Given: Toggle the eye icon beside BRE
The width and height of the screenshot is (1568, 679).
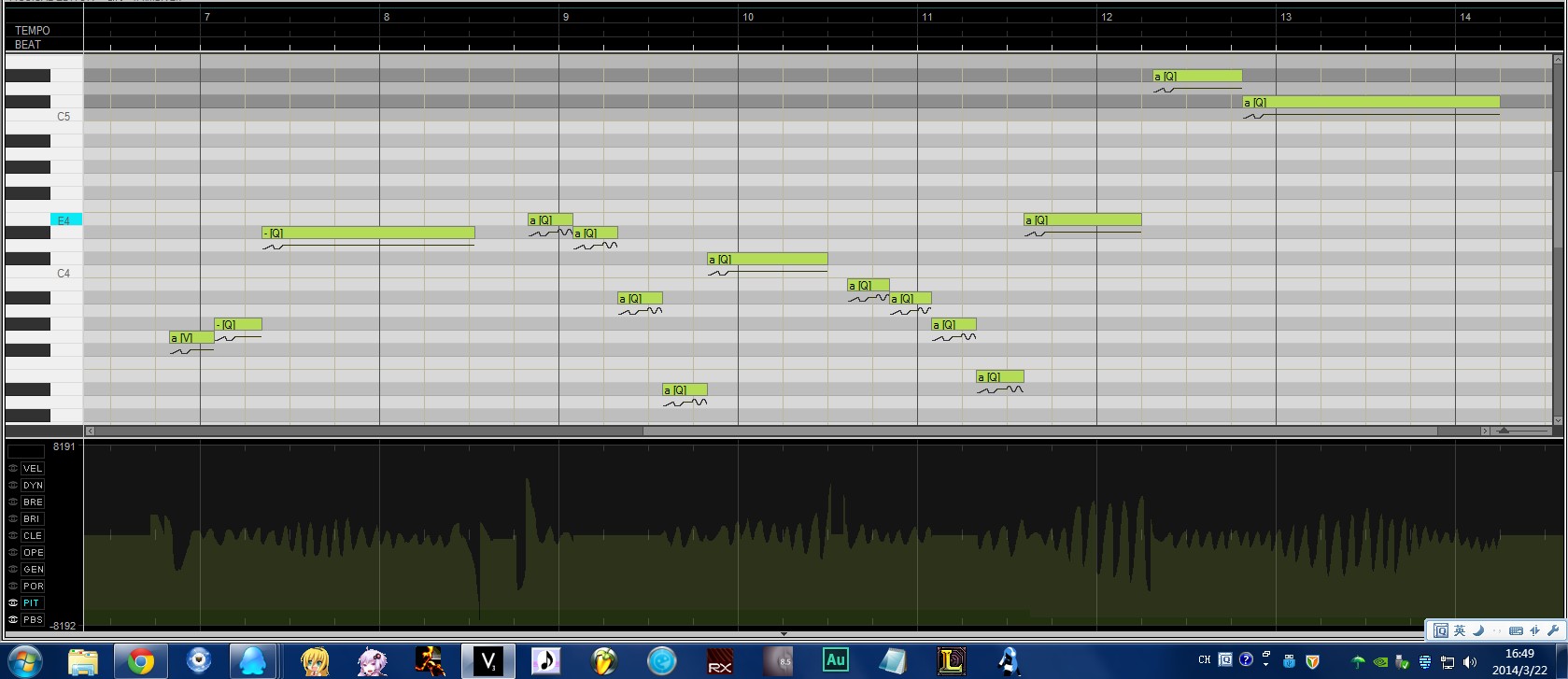Looking at the screenshot, I should 13,502.
